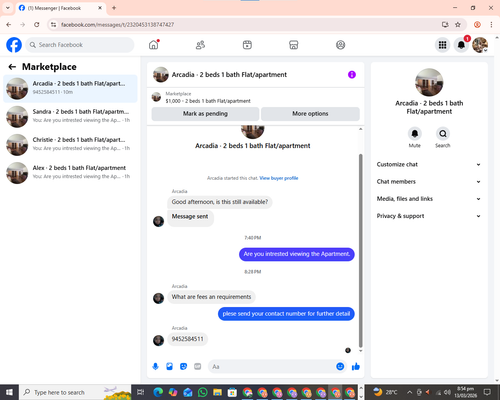
Task: Open the site information icon in address bar
Action: click(53, 25)
